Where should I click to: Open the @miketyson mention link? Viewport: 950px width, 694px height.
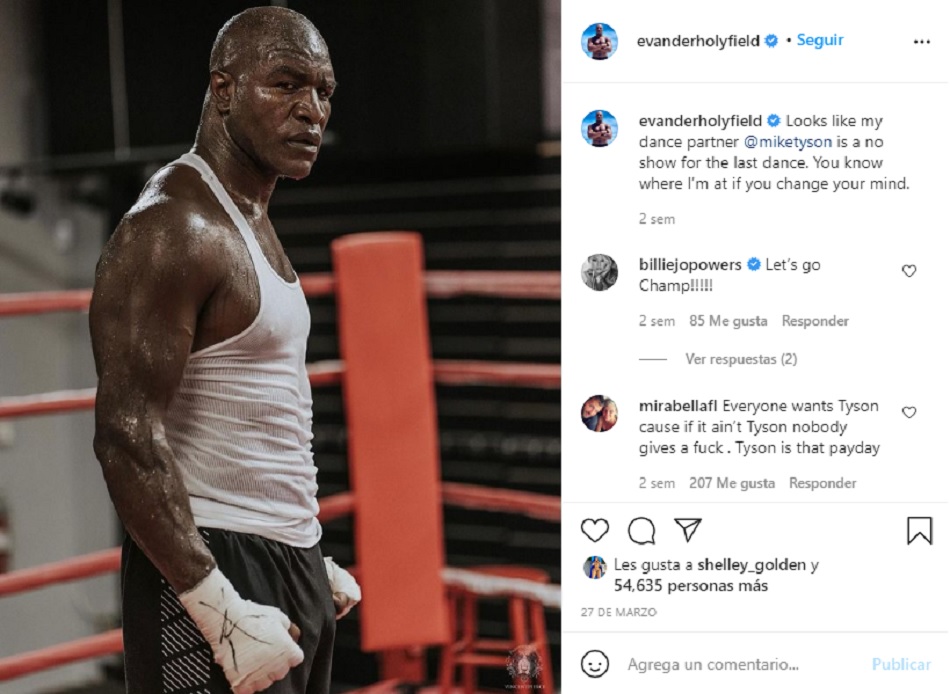point(788,142)
